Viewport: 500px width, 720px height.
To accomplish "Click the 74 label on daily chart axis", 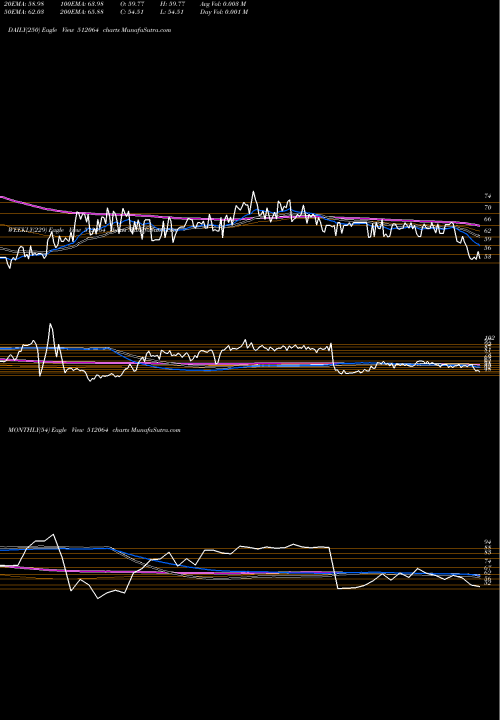I will click(488, 196).
